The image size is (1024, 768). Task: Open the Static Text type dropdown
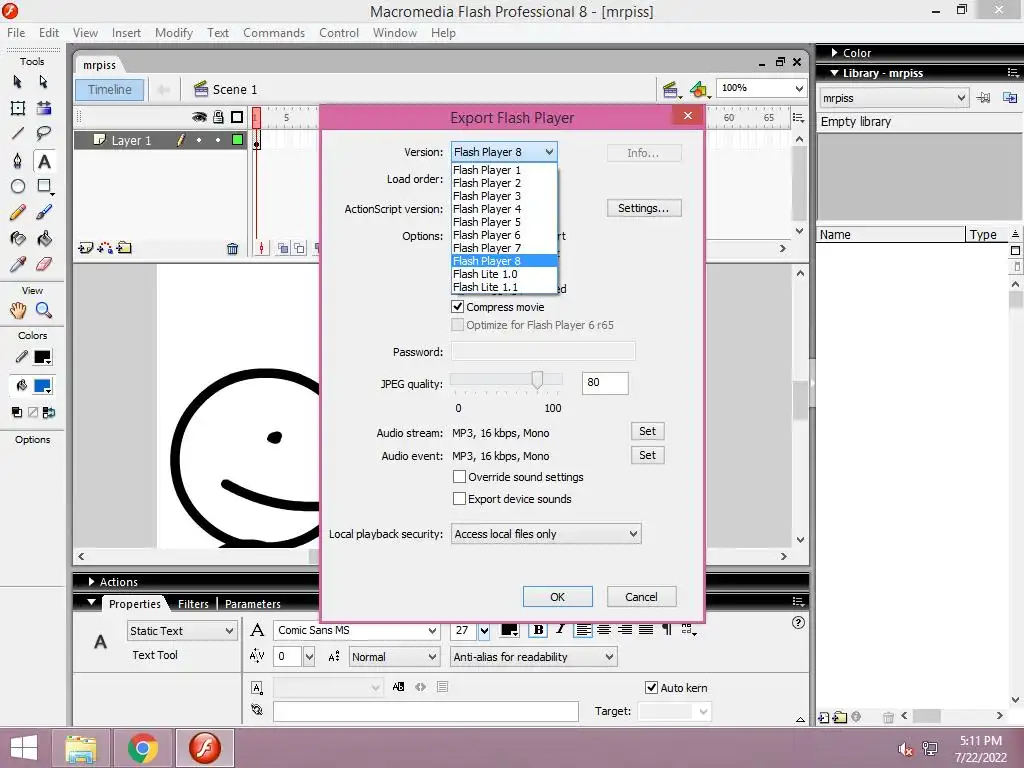pyautogui.click(x=182, y=631)
